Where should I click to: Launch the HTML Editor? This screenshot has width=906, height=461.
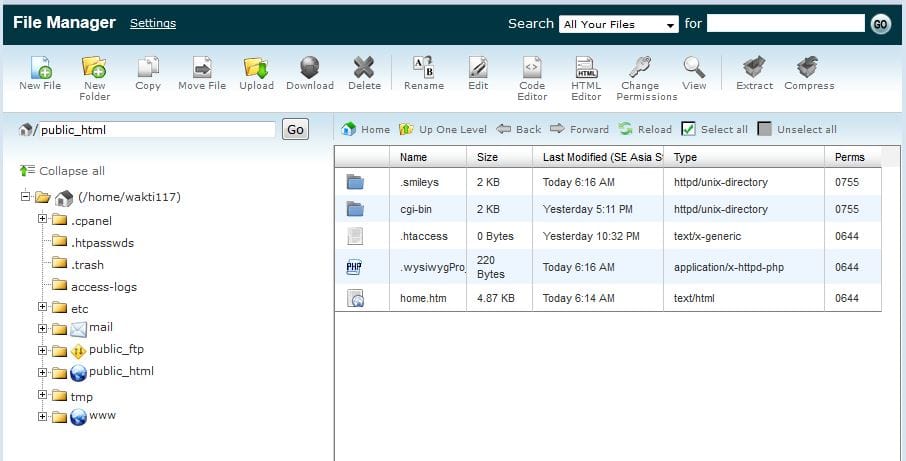tap(586, 68)
